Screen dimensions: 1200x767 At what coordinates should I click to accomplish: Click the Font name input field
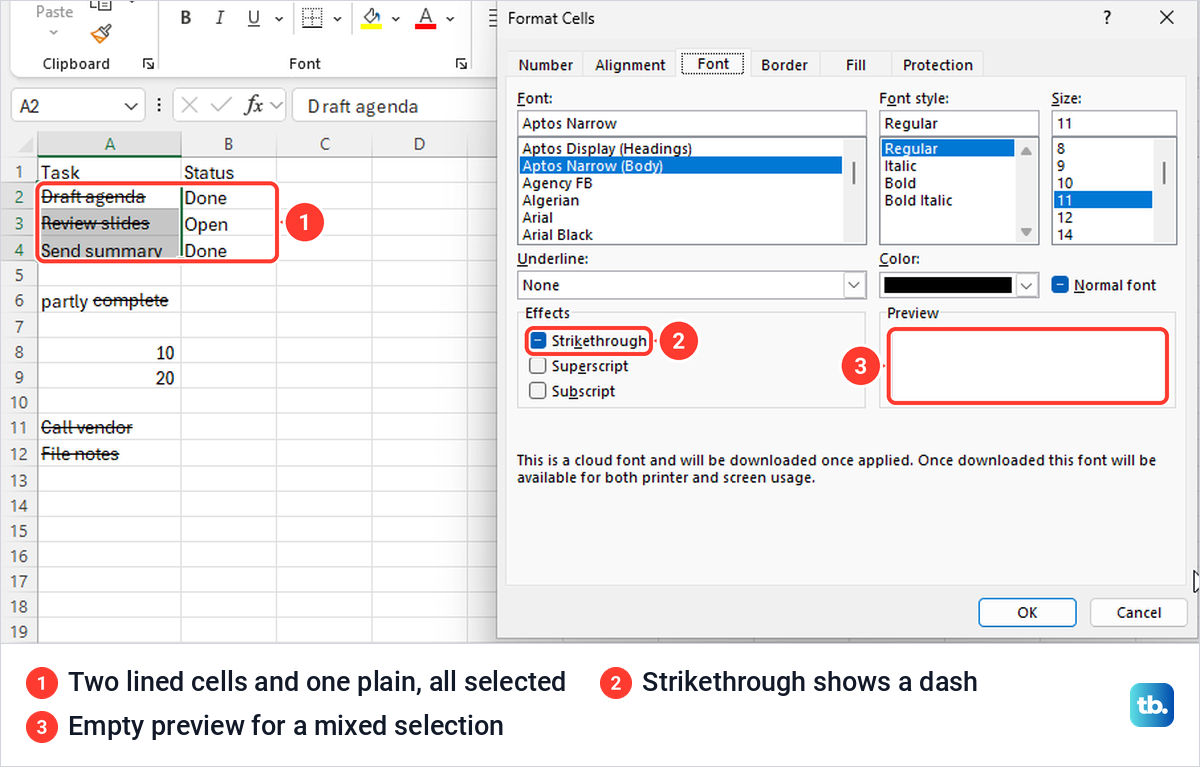click(x=691, y=123)
